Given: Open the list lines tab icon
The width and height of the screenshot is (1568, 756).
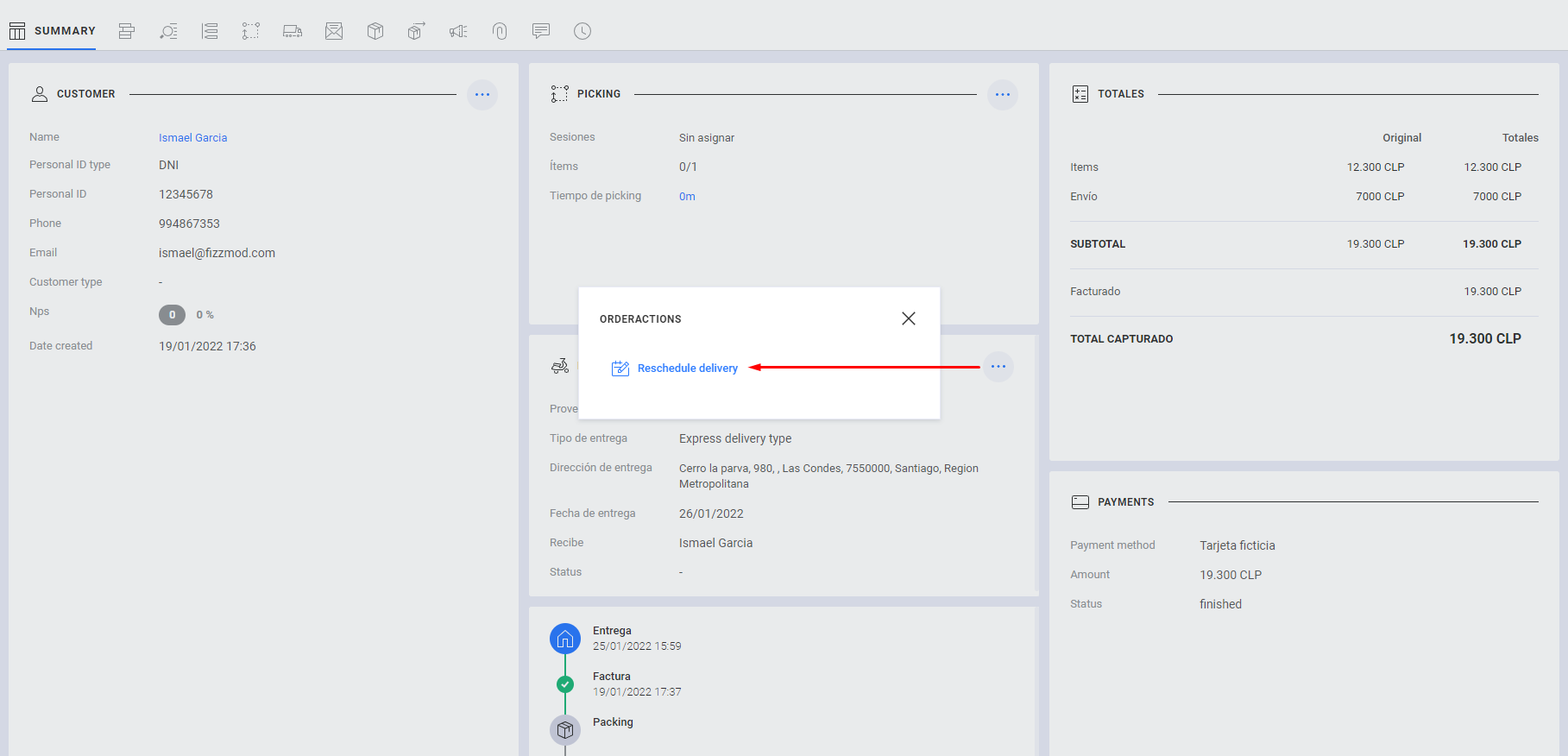Looking at the screenshot, I should [210, 31].
